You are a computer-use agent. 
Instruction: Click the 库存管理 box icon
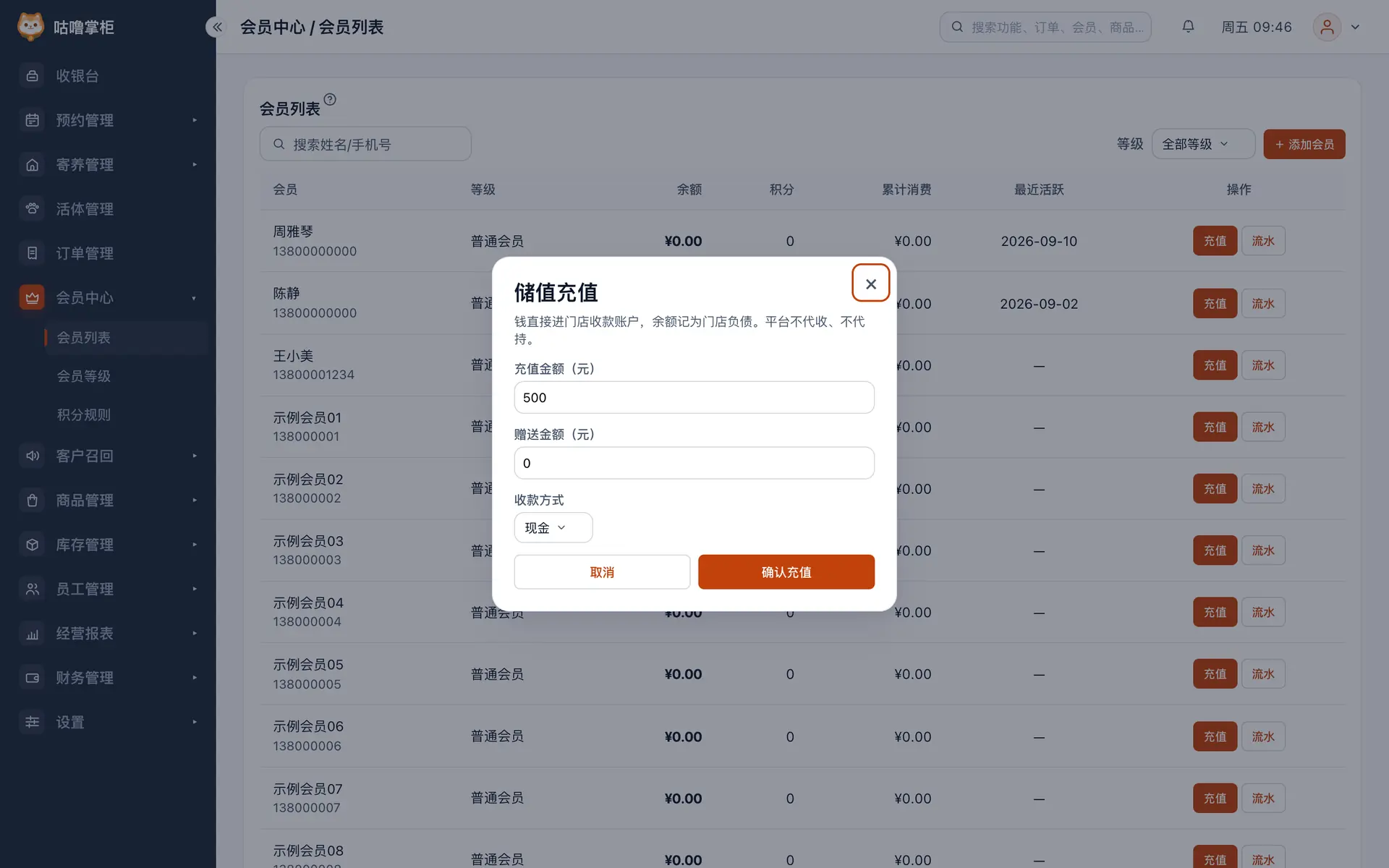click(x=32, y=545)
